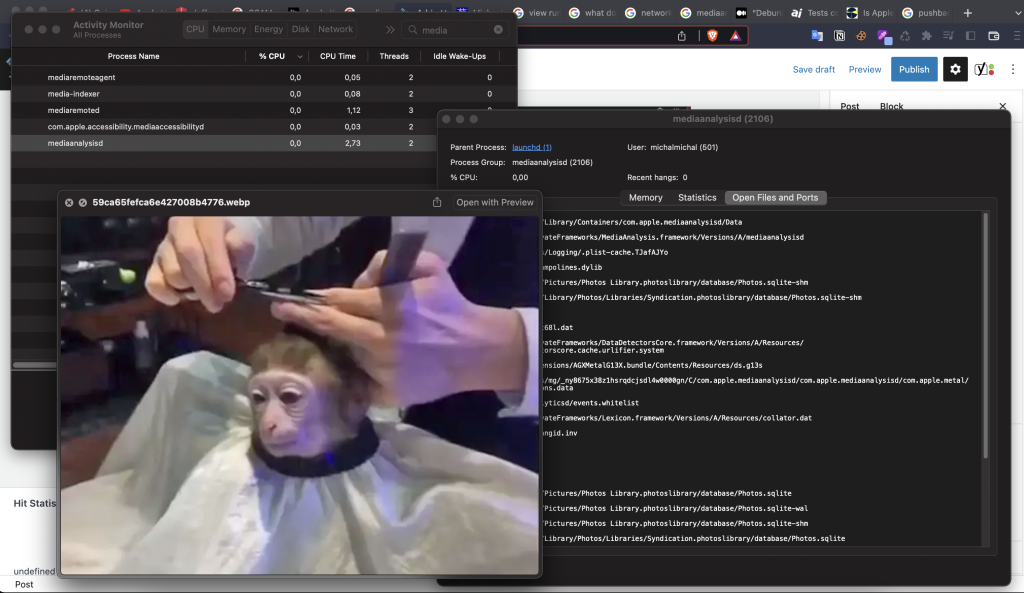The image size is (1024, 593).
Task: Switch to the Network tab in Activity Monitor
Action: click(336, 29)
